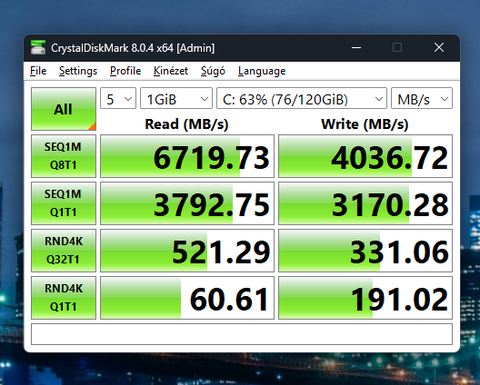This screenshot has width=480, height=385.
Task: Click the 331.06 write result
Action: 365,250
